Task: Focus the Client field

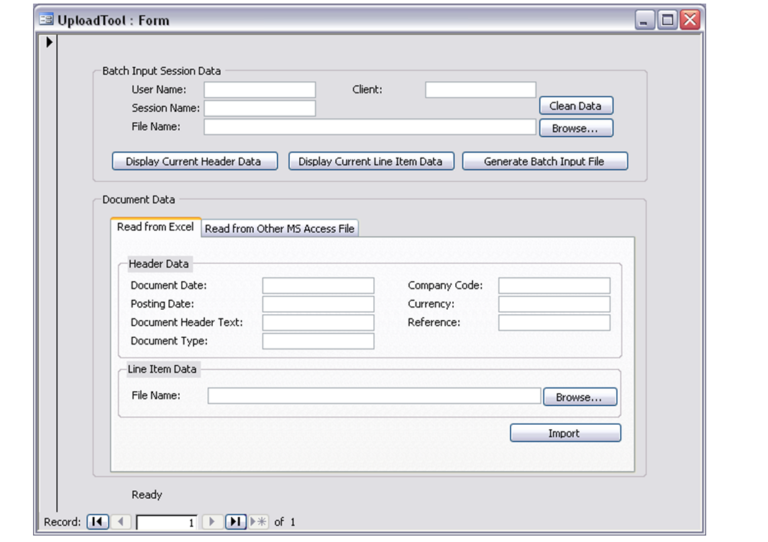Action: tap(480, 90)
